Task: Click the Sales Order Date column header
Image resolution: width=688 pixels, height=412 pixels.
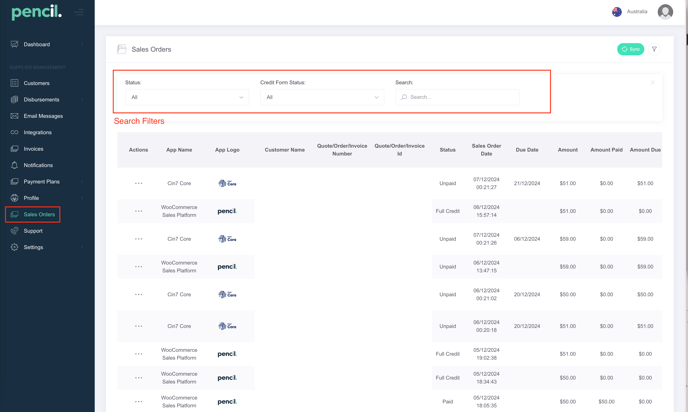Action: 486,150
